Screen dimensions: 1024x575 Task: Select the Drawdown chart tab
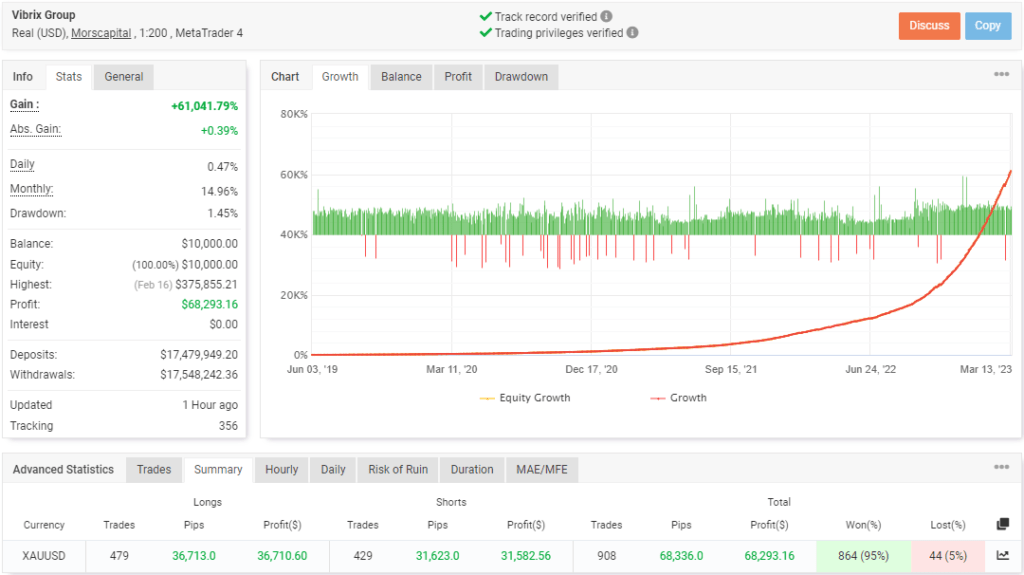pos(521,77)
